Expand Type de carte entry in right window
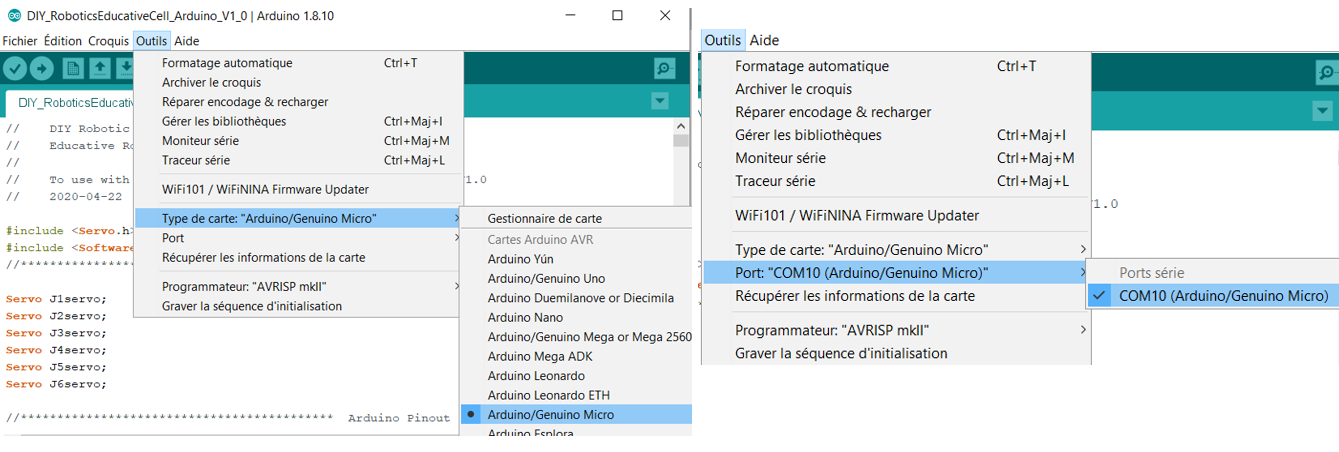The image size is (1339, 452). pos(895,249)
